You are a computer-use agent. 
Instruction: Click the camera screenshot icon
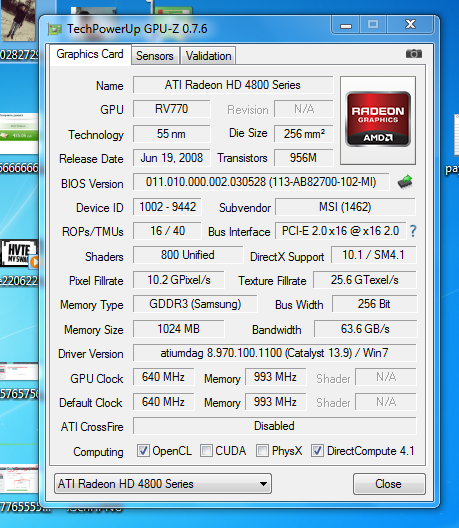(x=414, y=54)
